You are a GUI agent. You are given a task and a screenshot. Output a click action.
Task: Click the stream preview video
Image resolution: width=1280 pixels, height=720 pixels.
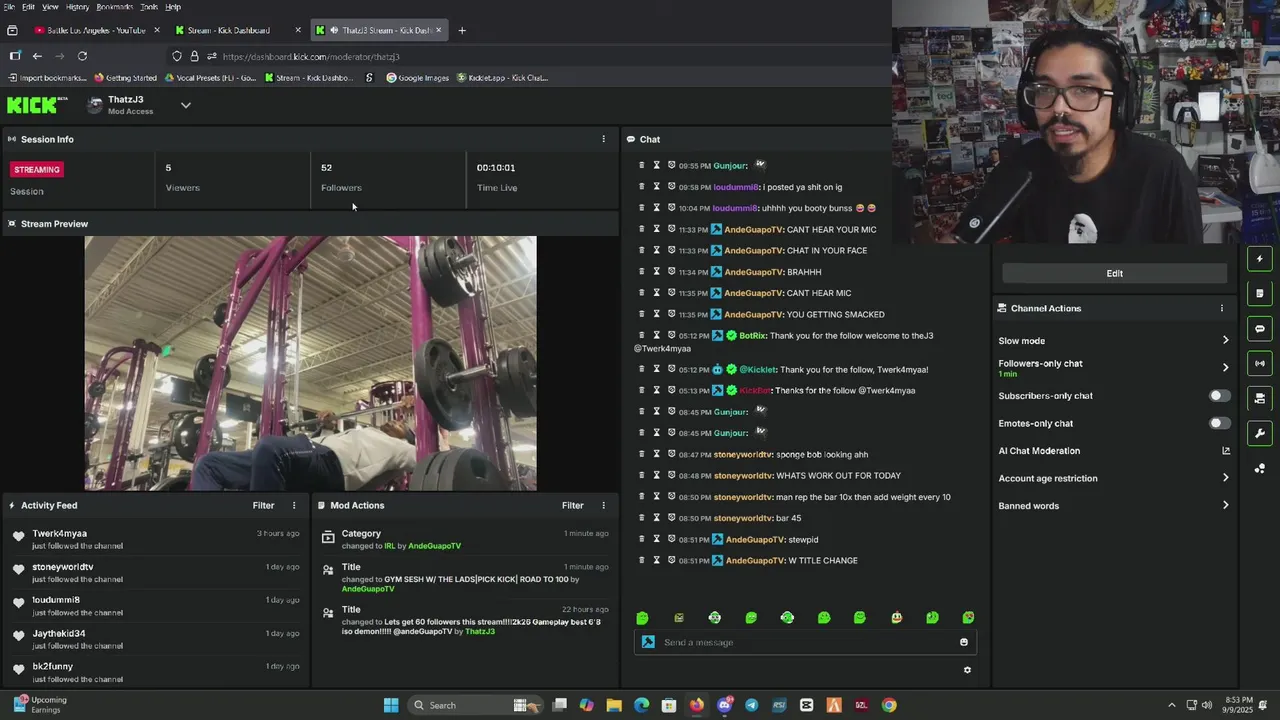tap(310, 363)
